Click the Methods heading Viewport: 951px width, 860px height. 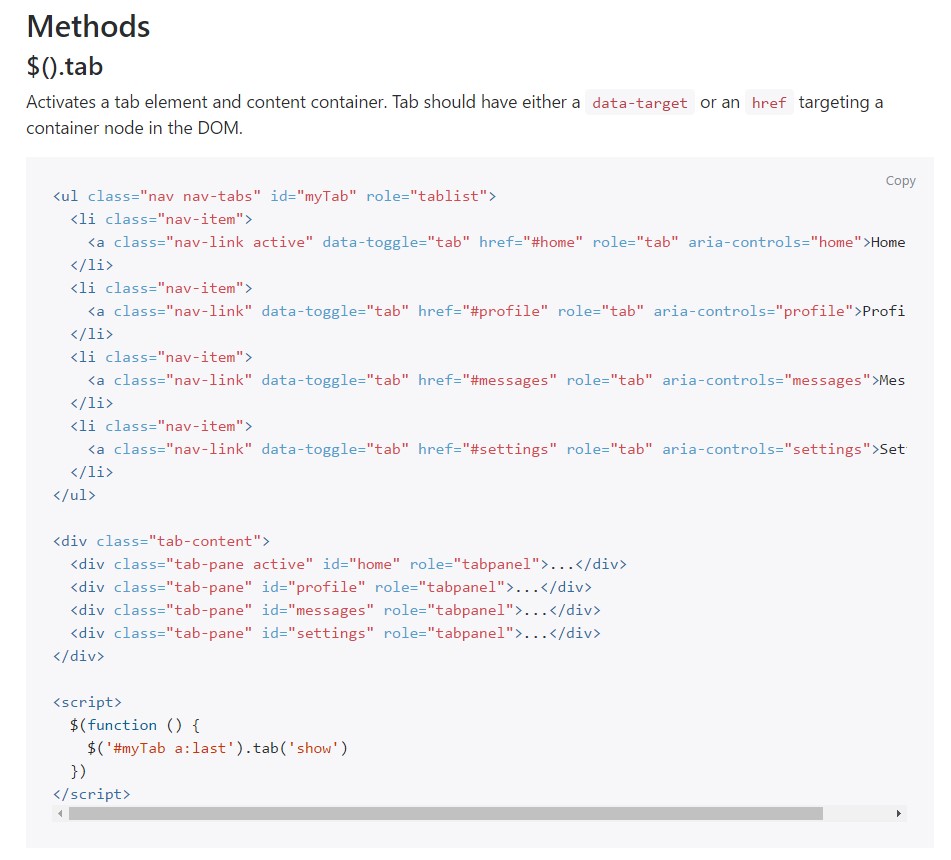point(89,27)
